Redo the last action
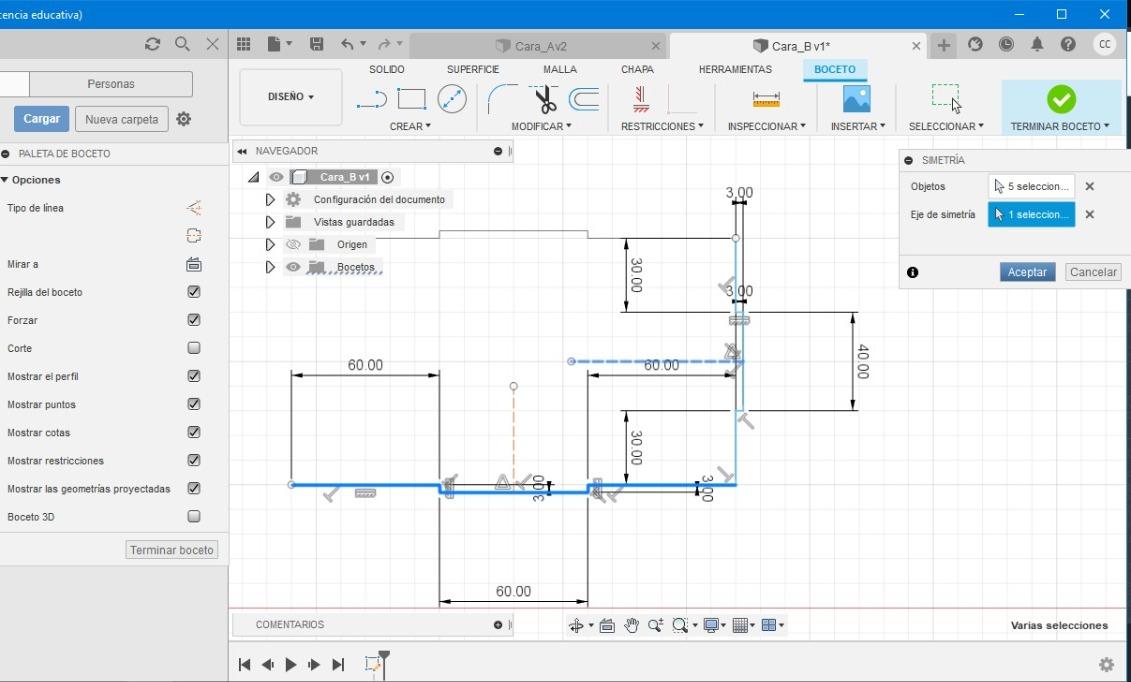 tap(384, 45)
